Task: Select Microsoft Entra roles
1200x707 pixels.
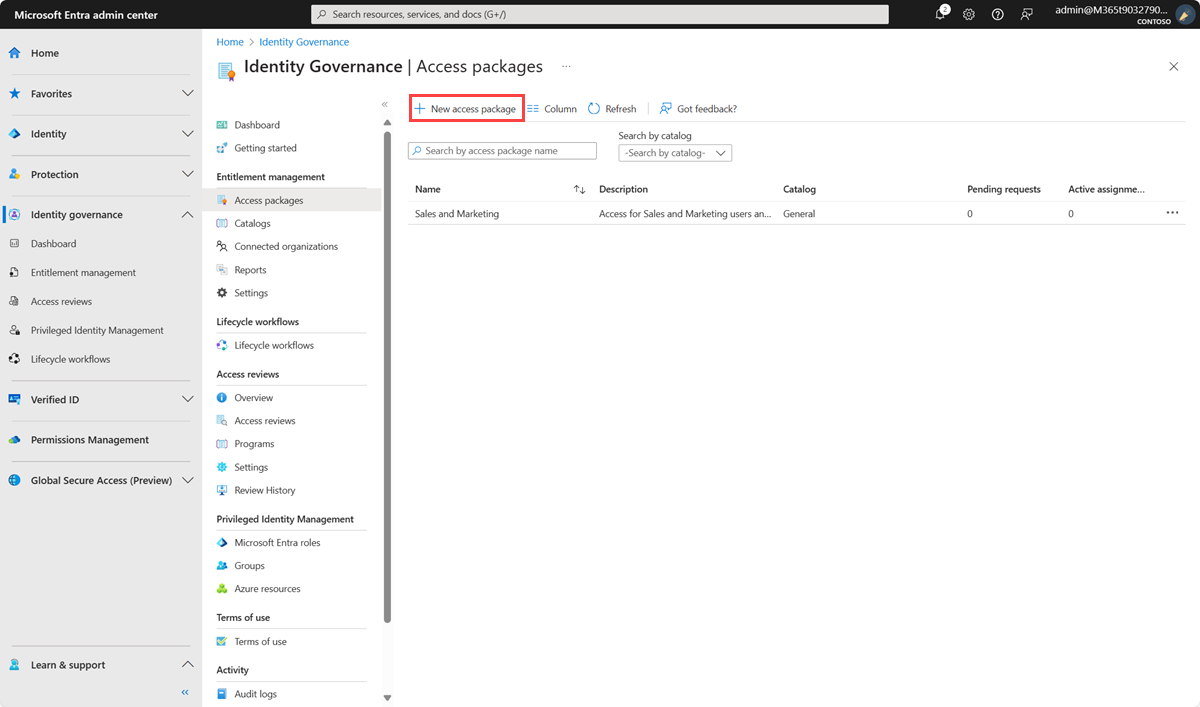Action: point(278,542)
